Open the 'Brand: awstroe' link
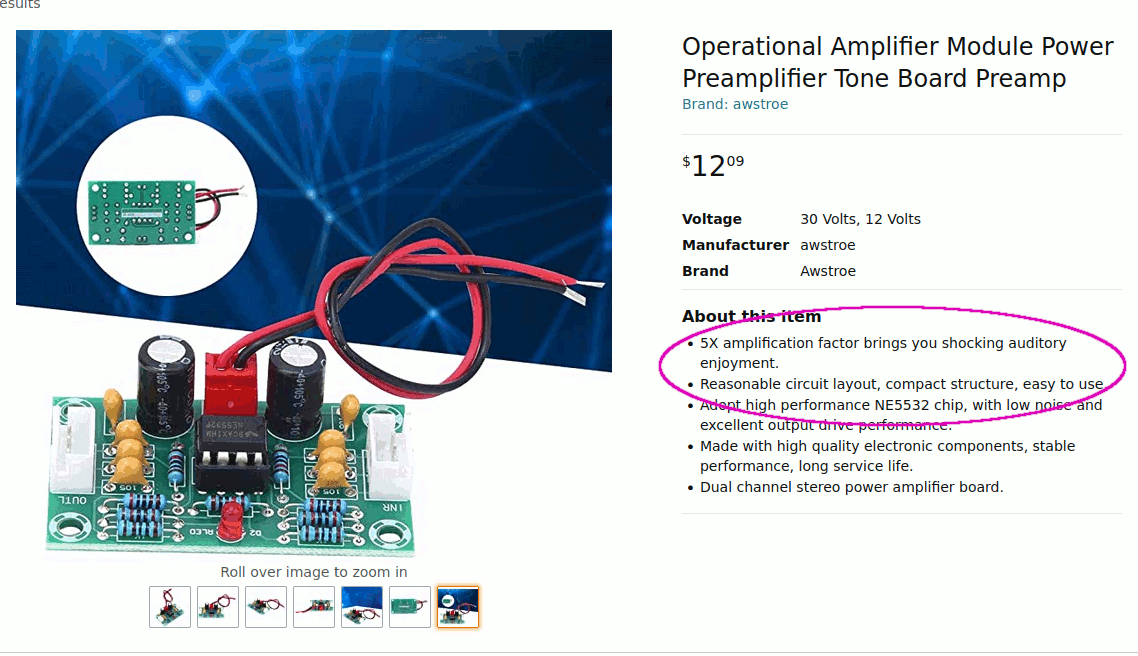 pyautogui.click(x=734, y=104)
